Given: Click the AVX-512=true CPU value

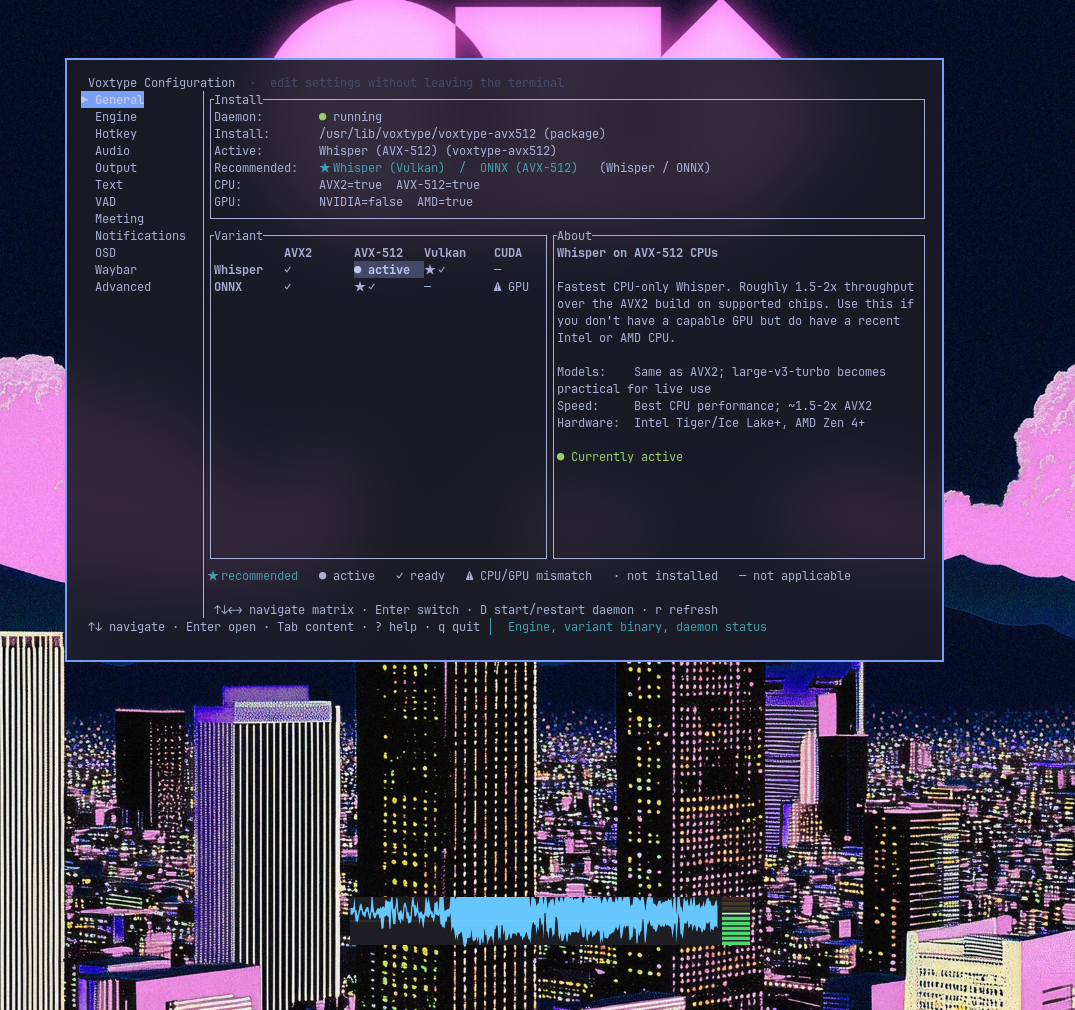Looking at the screenshot, I should coord(438,185).
